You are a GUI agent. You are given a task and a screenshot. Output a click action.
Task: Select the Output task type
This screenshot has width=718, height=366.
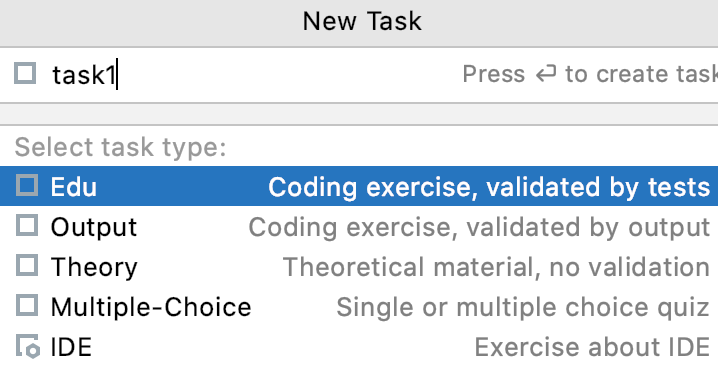pyautogui.click(x=359, y=226)
